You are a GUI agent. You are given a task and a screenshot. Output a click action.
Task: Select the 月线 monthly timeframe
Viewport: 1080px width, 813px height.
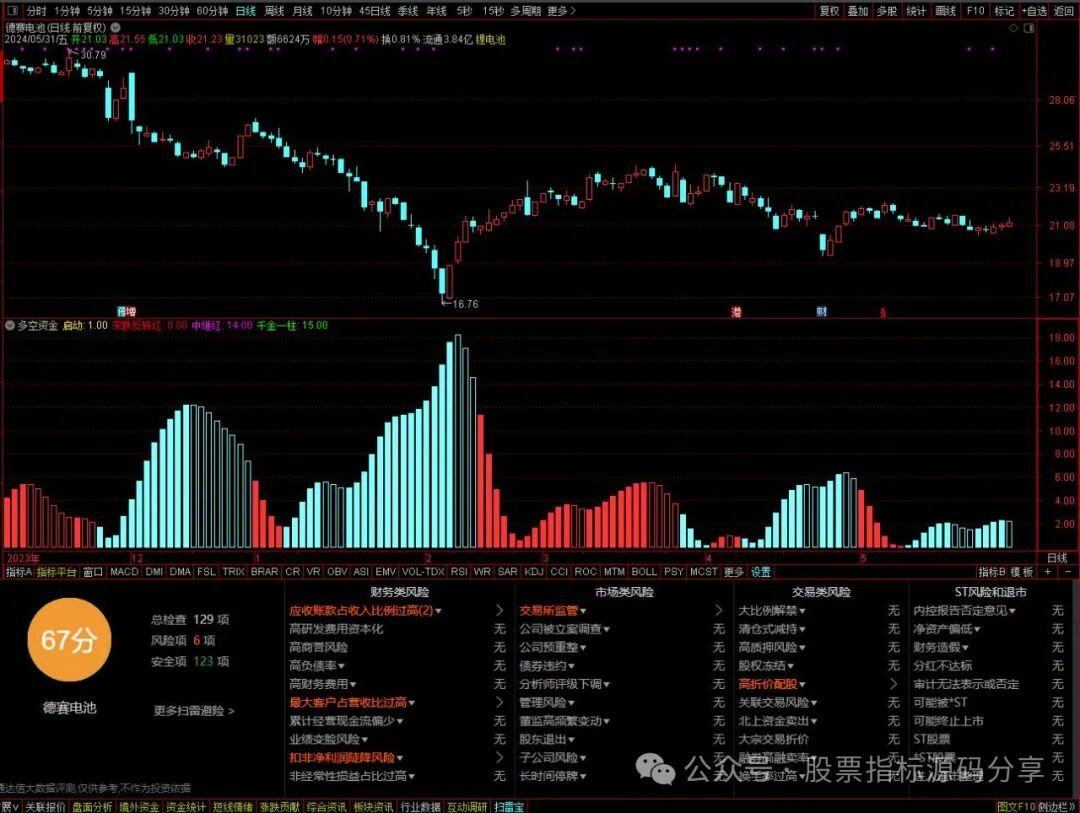[x=302, y=11]
